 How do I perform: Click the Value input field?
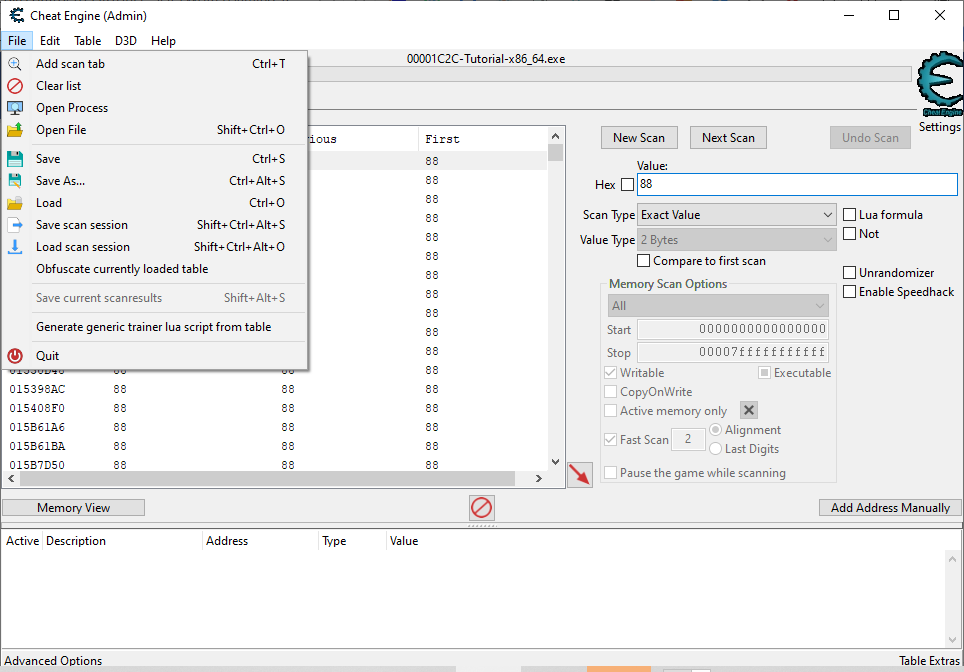(796, 185)
